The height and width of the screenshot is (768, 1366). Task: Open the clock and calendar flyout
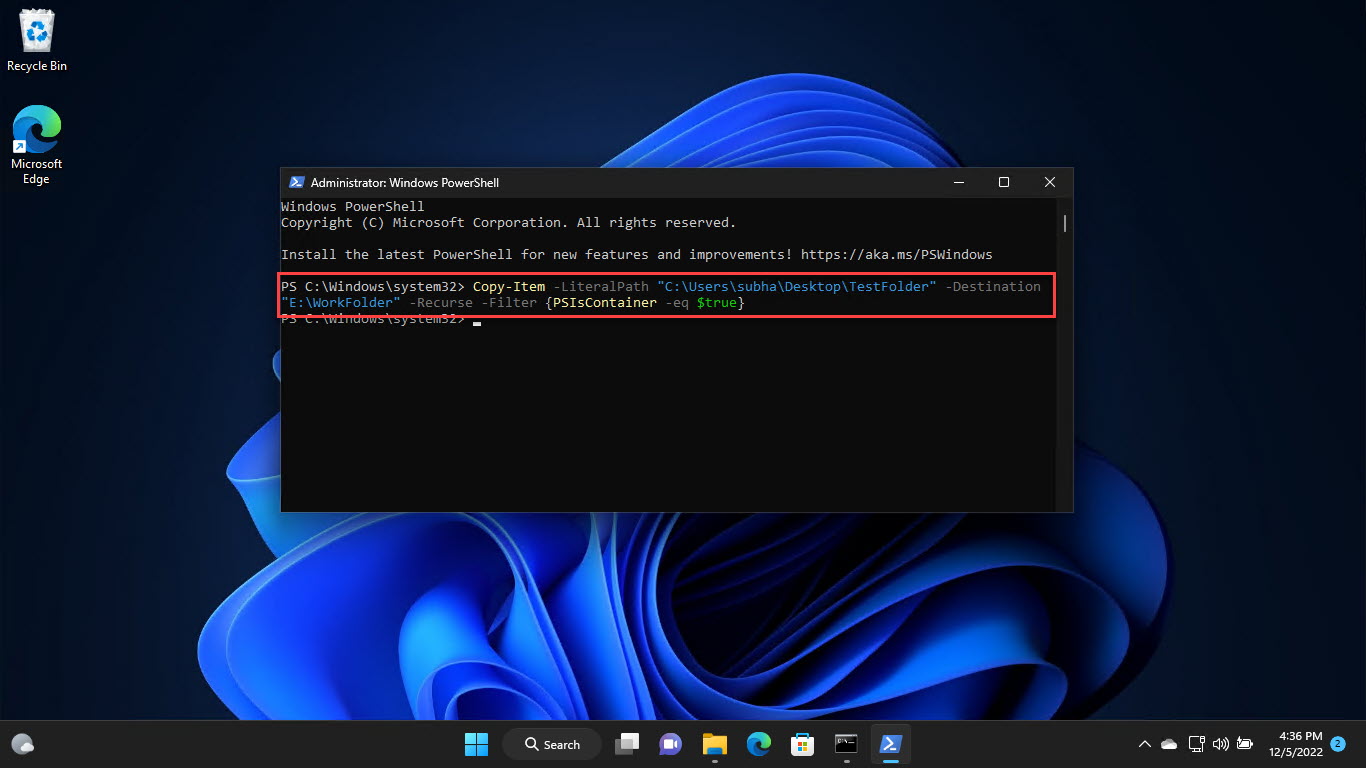coord(1299,744)
